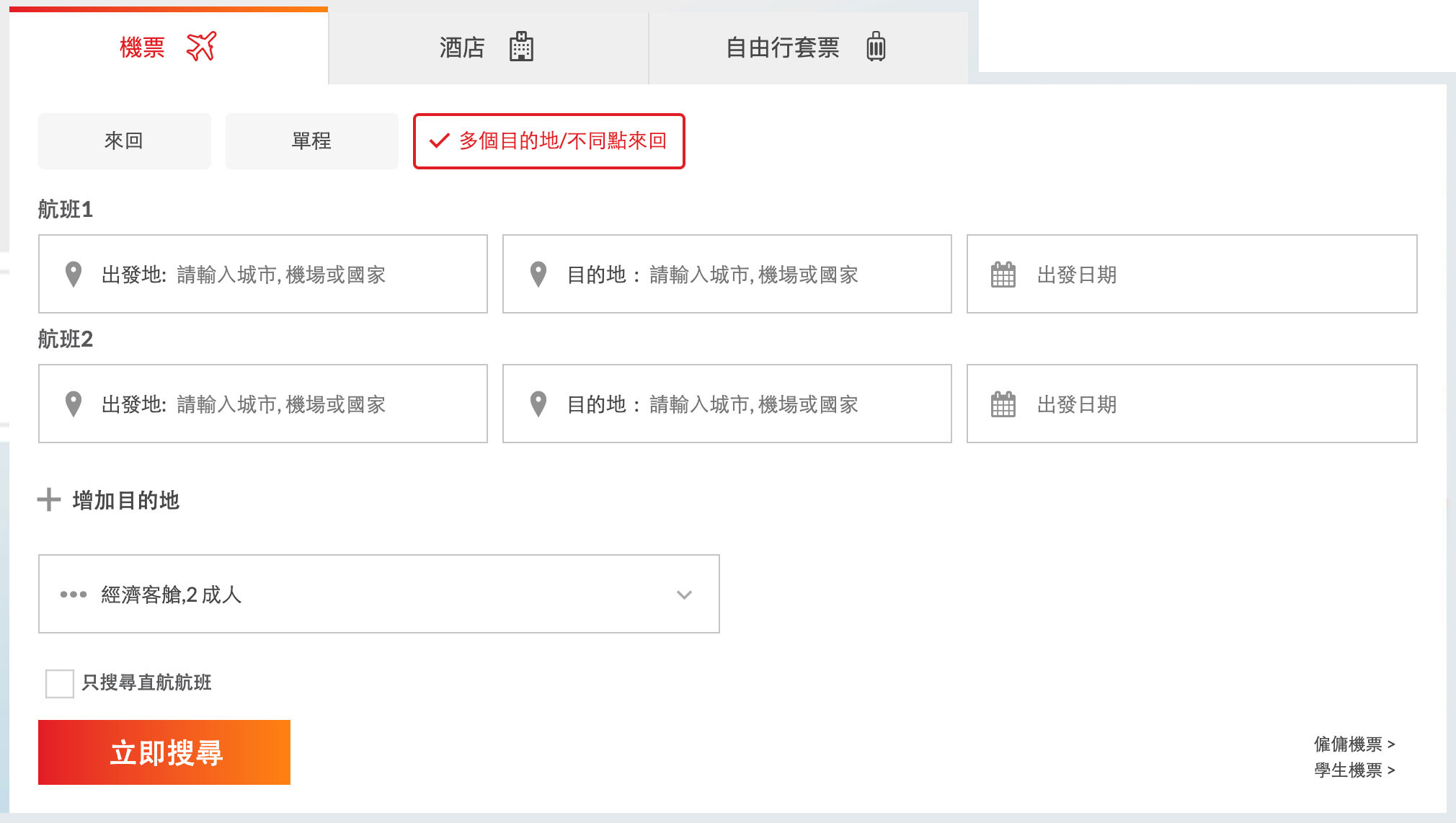Click 立即搜尋 search button
The width and height of the screenshot is (1456, 823).
164,752
